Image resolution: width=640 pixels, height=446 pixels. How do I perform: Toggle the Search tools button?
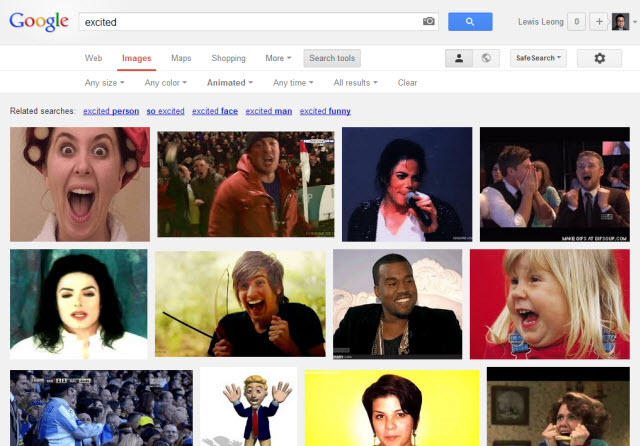point(332,58)
